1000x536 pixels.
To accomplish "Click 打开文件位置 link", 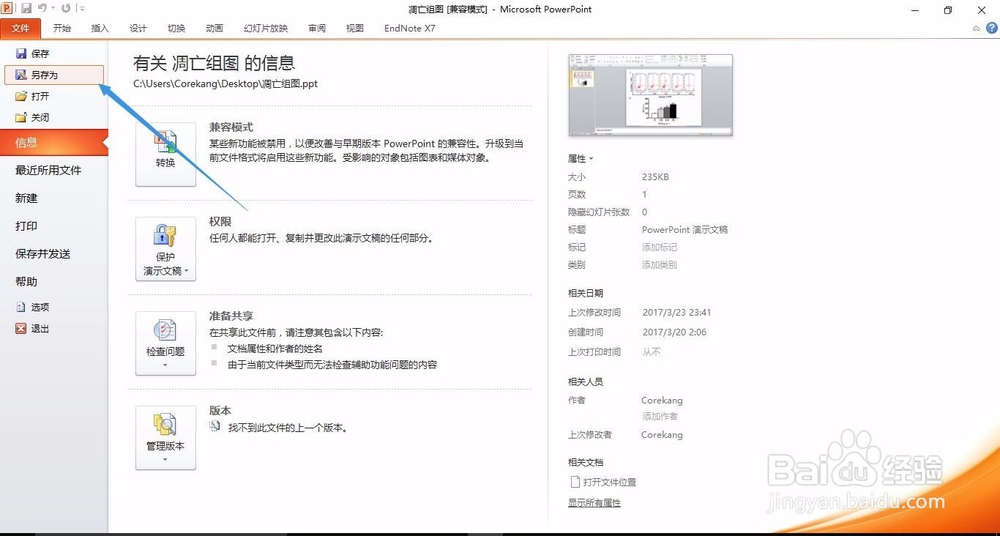I will point(603,482).
